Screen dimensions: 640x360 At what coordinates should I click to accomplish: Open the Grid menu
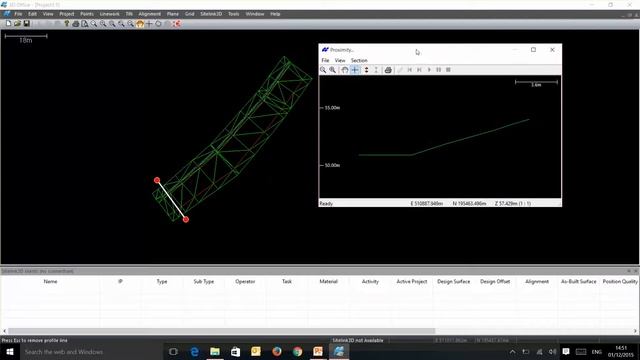[x=189, y=14]
